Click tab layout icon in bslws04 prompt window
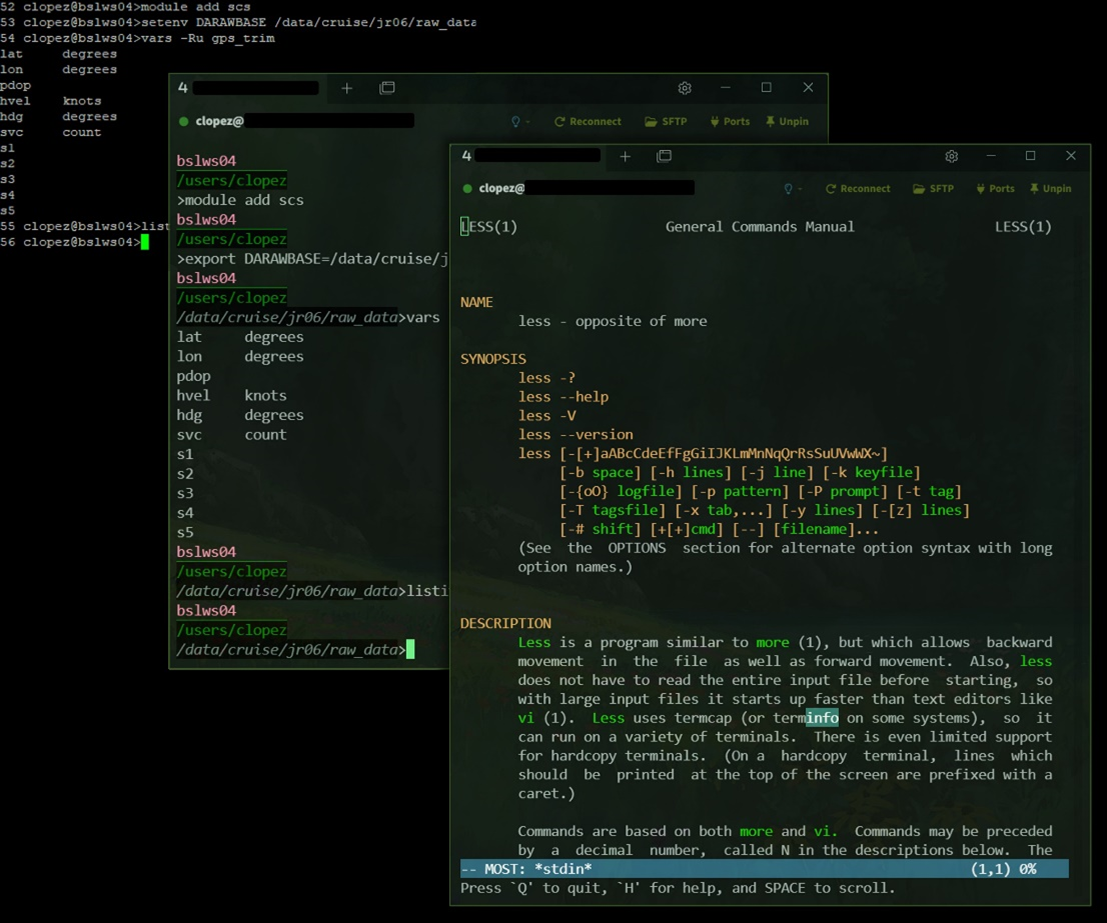1107x923 pixels. (387, 88)
